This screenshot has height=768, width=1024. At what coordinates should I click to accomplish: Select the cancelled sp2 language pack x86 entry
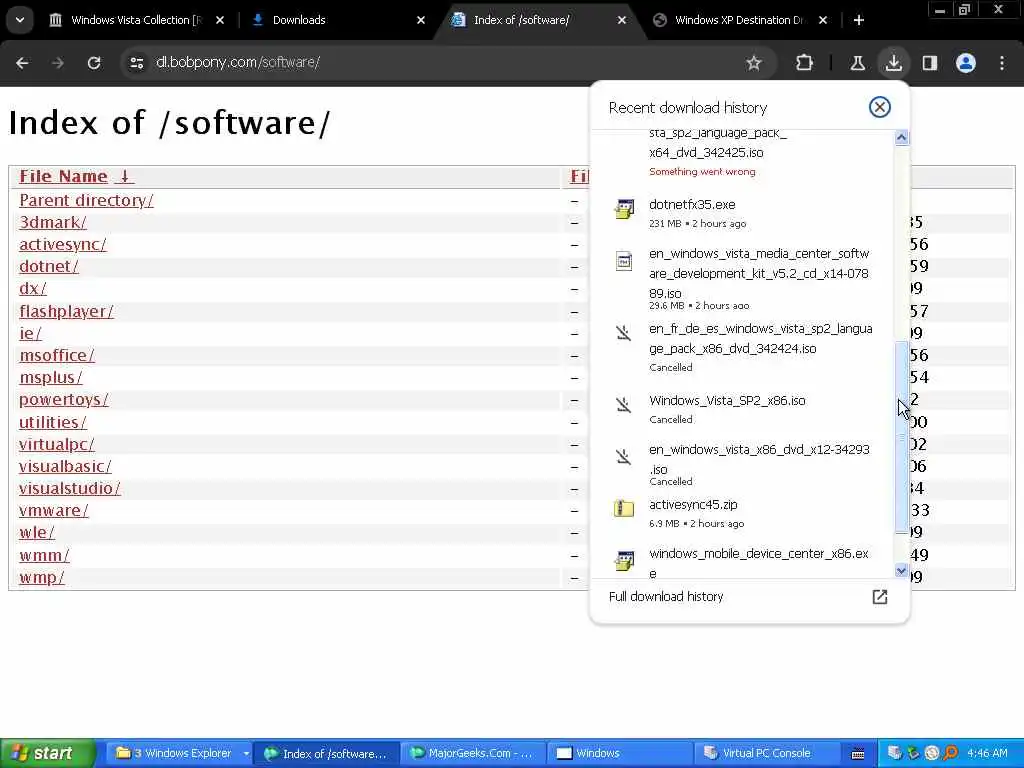(743, 347)
